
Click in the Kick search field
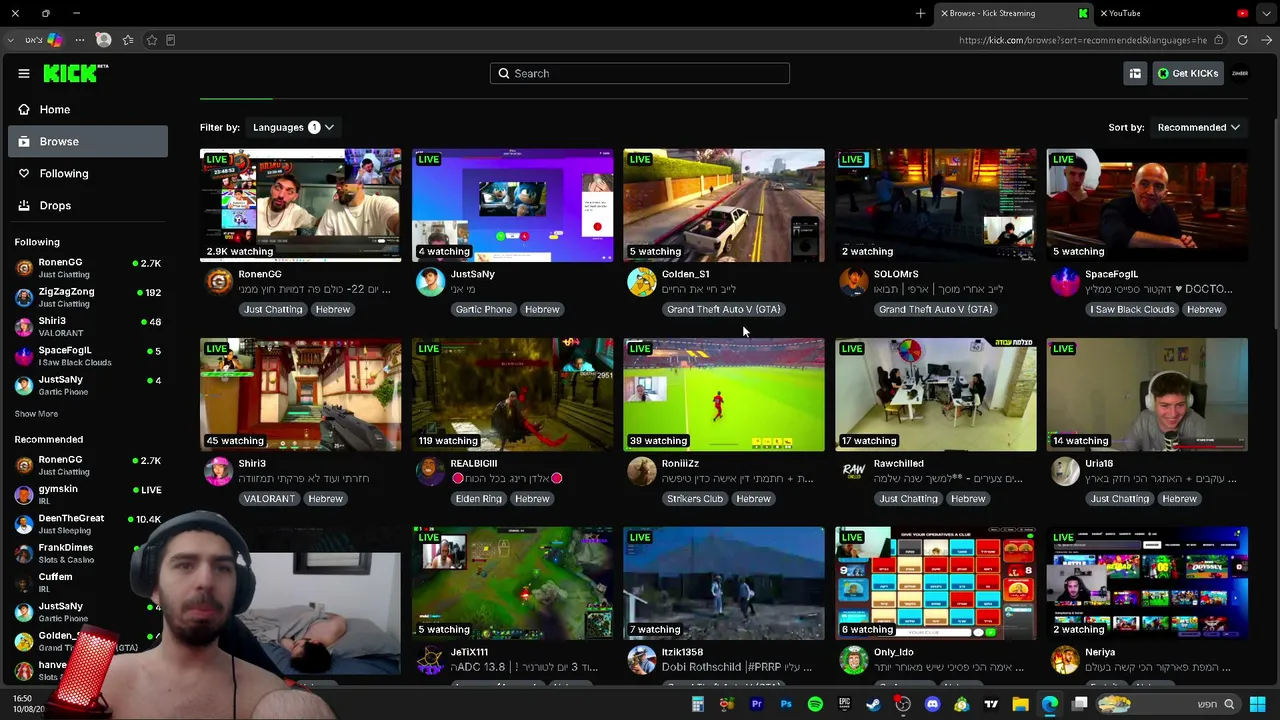640,73
